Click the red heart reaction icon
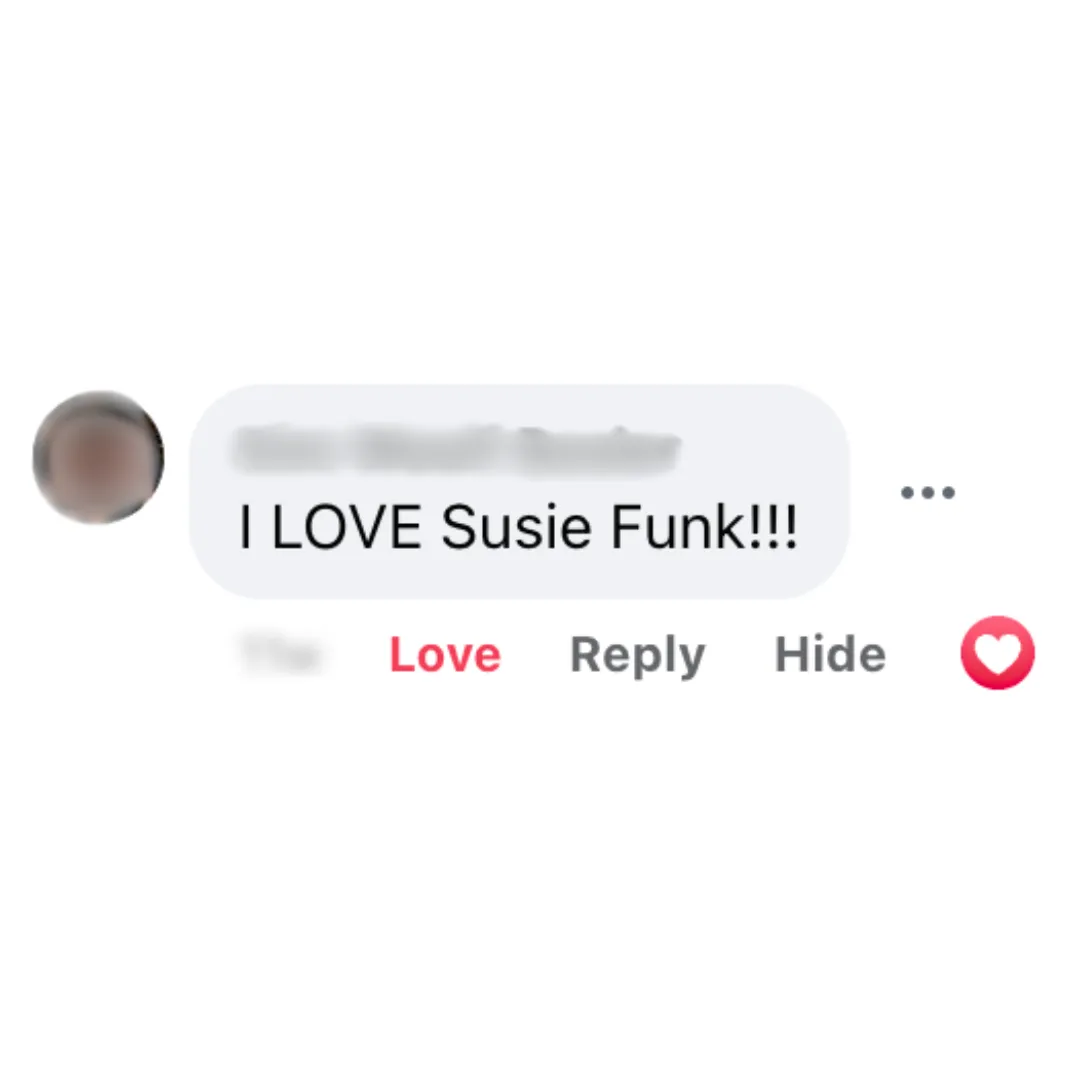This screenshot has height=1080, width=1080. point(997,652)
